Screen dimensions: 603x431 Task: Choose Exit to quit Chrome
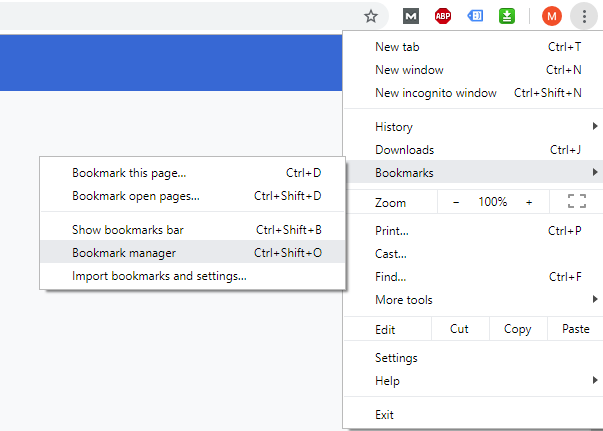[x=473, y=414]
